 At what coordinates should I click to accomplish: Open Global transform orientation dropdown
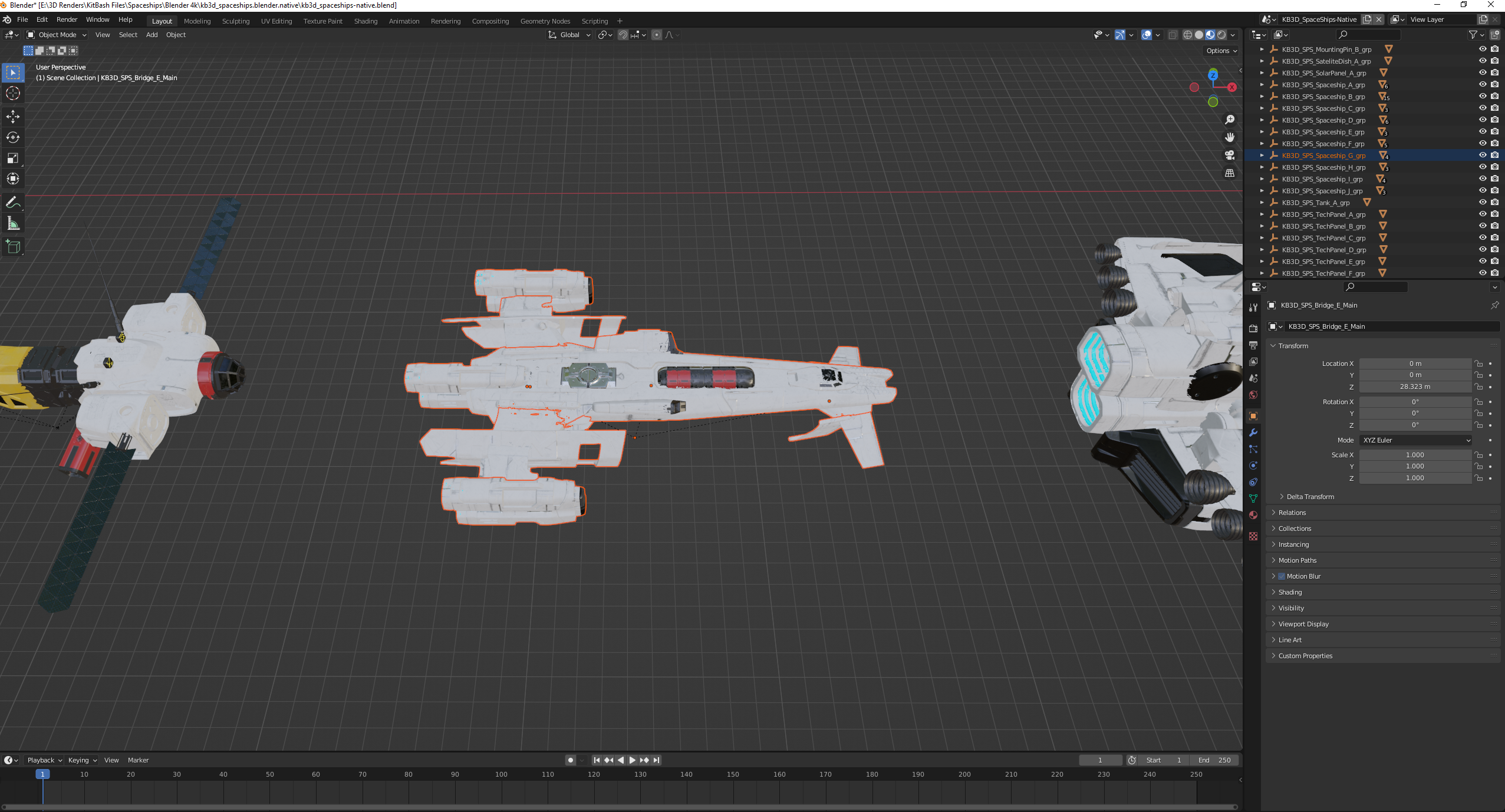pos(569,35)
